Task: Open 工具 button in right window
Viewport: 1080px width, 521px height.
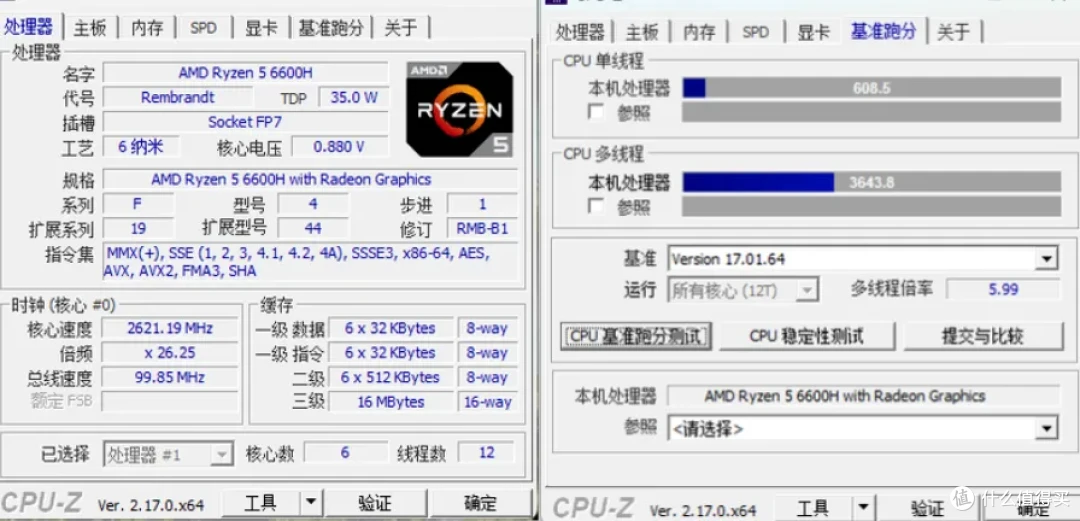Action: pyautogui.click(x=812, y=509)
